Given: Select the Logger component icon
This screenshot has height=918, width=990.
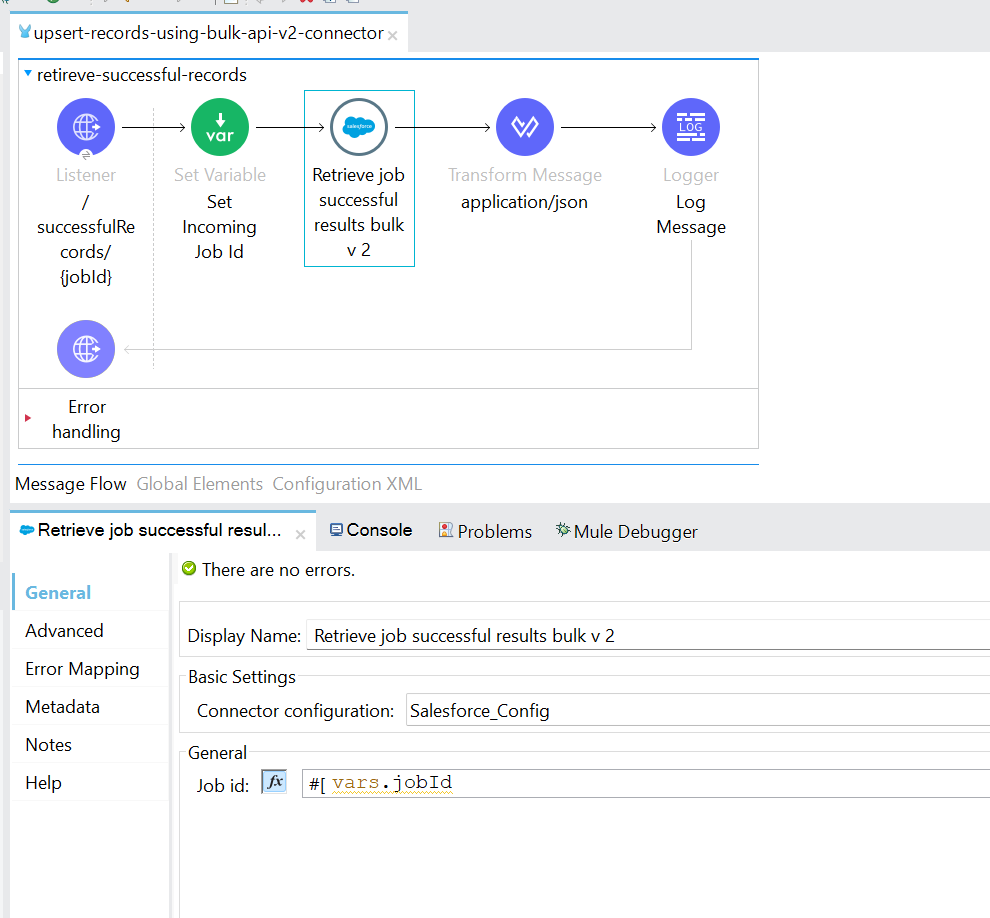Looking at the screenshot, I should [x=691, y=127].
